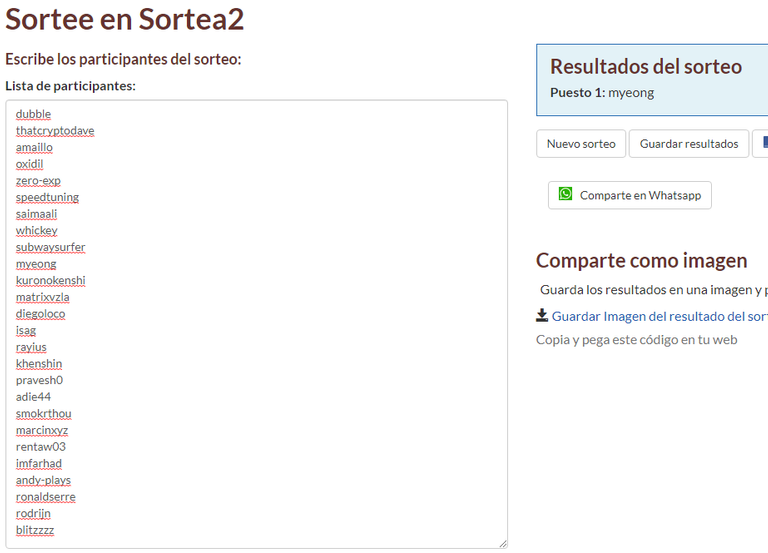Click participant name matrixvzla
The width and height of the screenshot is (768, 553).
pos(43,297)
